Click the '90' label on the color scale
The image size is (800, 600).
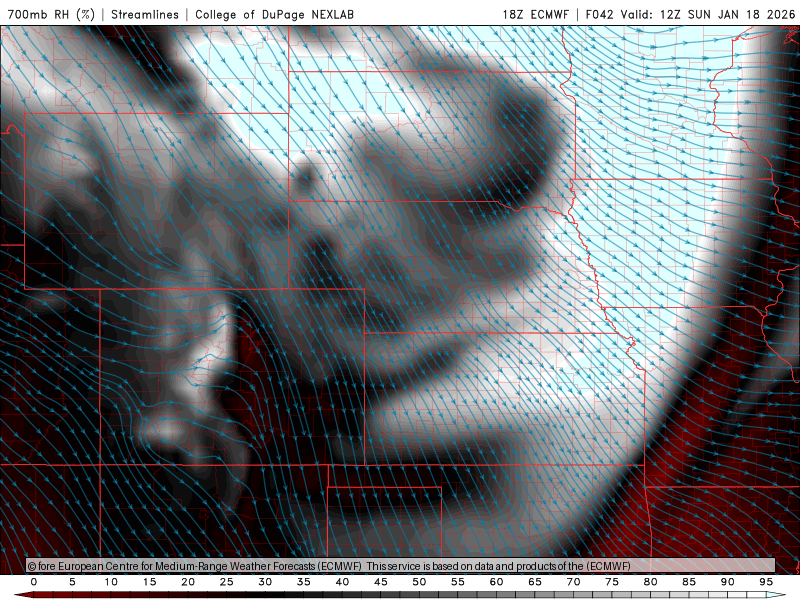[x=728, y=582]
